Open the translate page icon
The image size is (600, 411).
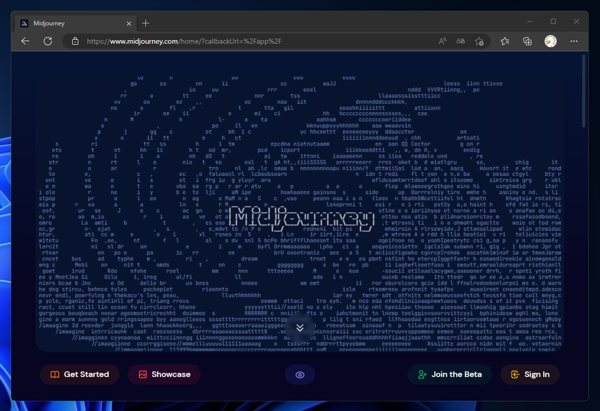pos(461,41)
